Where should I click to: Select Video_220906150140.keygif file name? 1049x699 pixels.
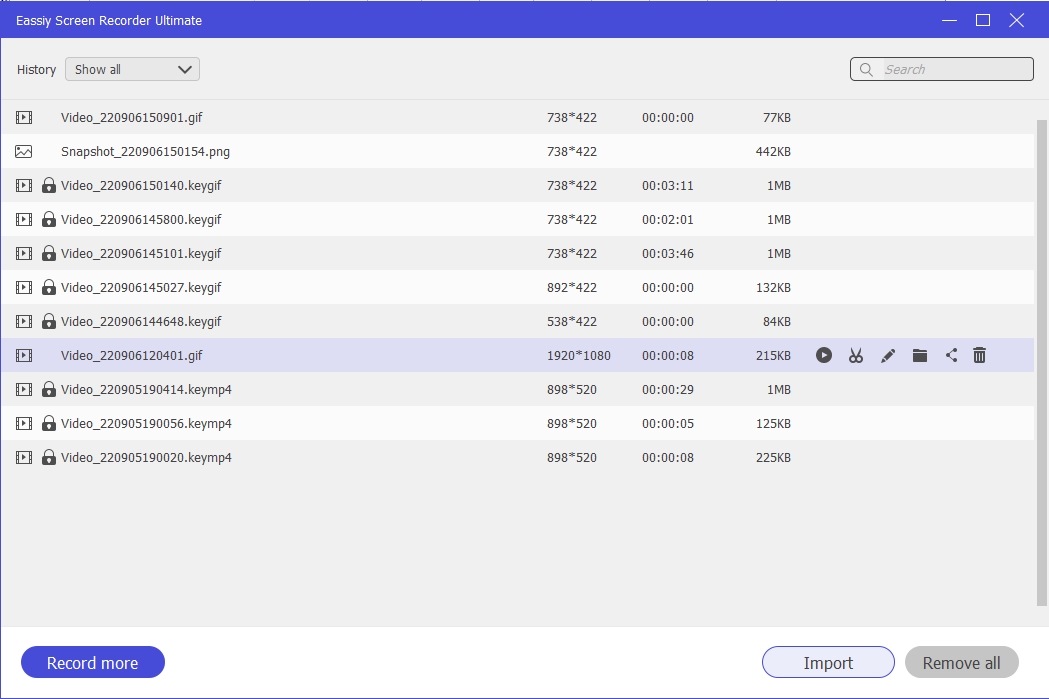[141, 186]
